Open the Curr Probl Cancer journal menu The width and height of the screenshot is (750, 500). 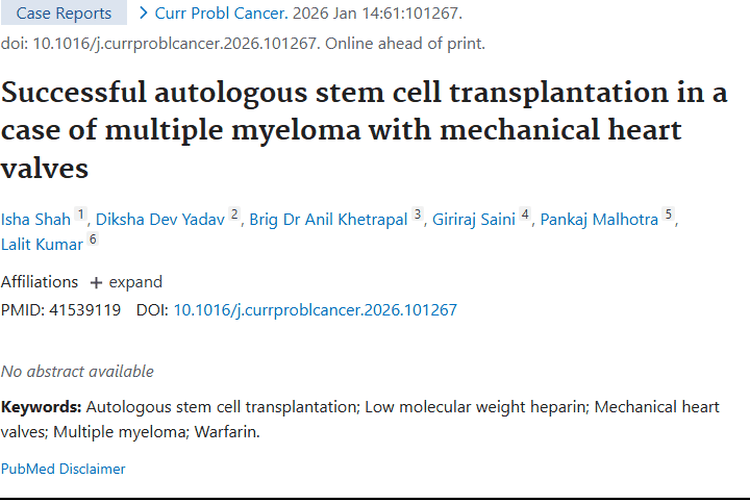[x=220, y=13]
